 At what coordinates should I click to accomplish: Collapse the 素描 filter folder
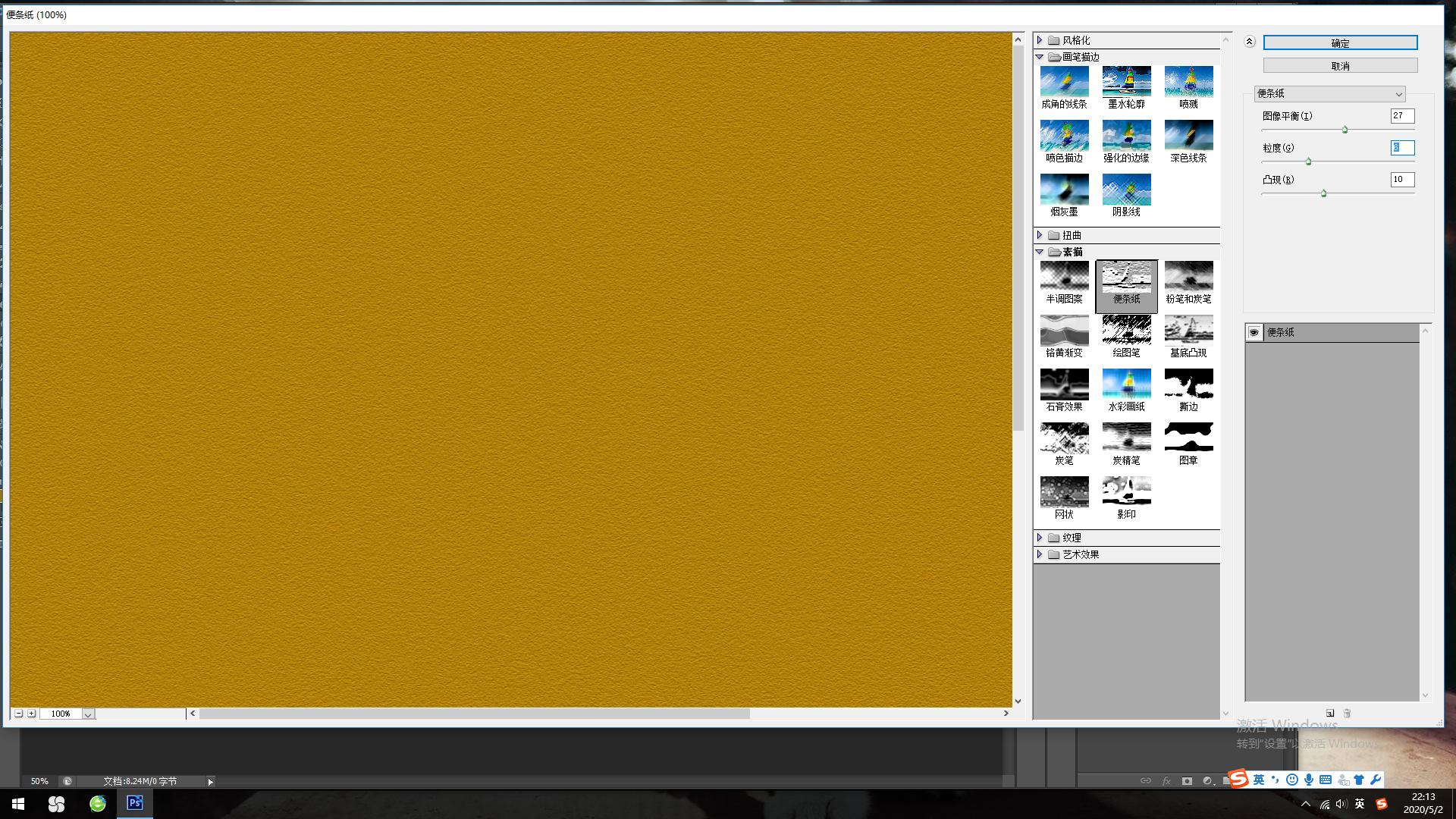click(x=1040, y=252)
